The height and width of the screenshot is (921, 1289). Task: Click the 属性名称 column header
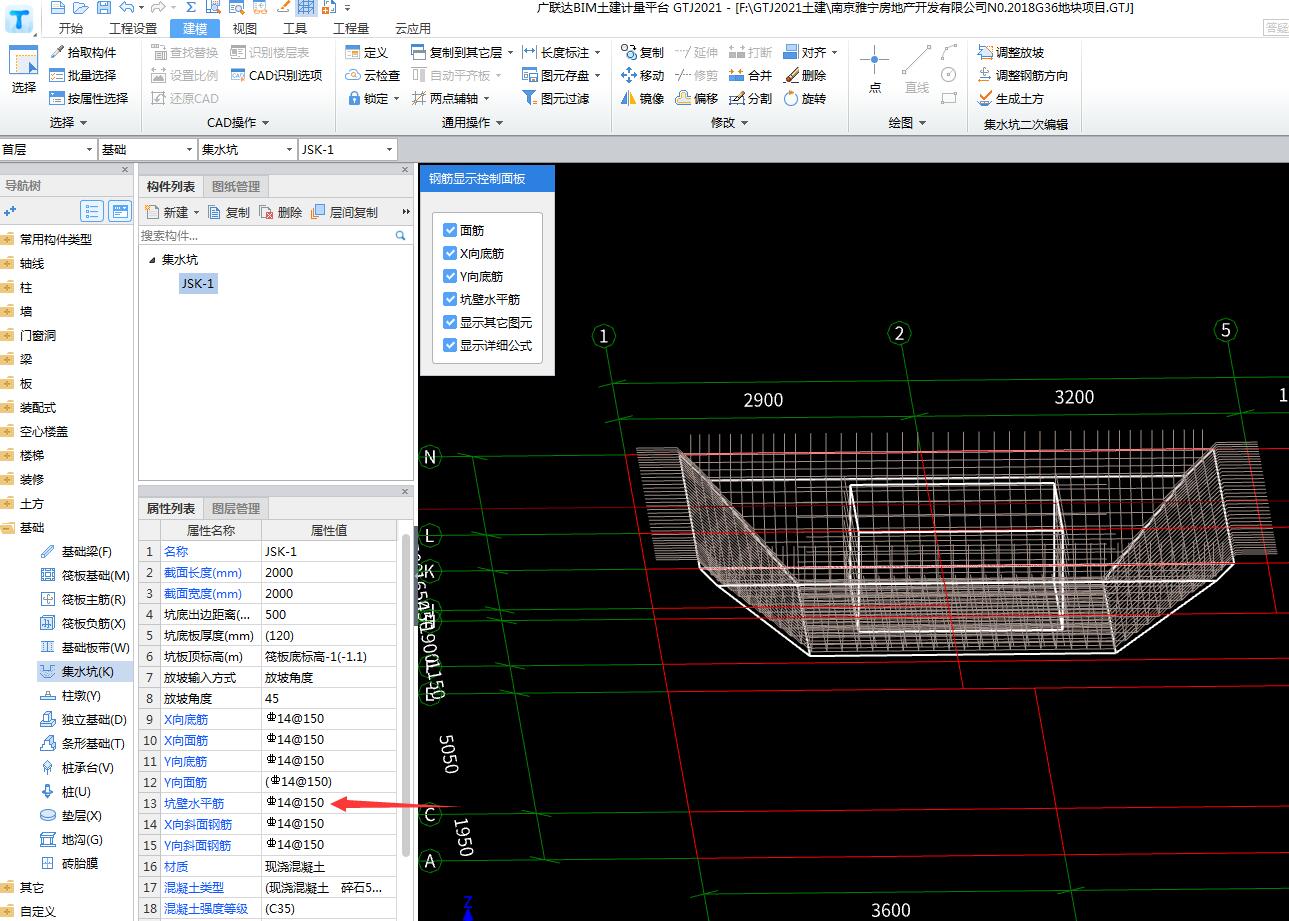click(211, 530)
